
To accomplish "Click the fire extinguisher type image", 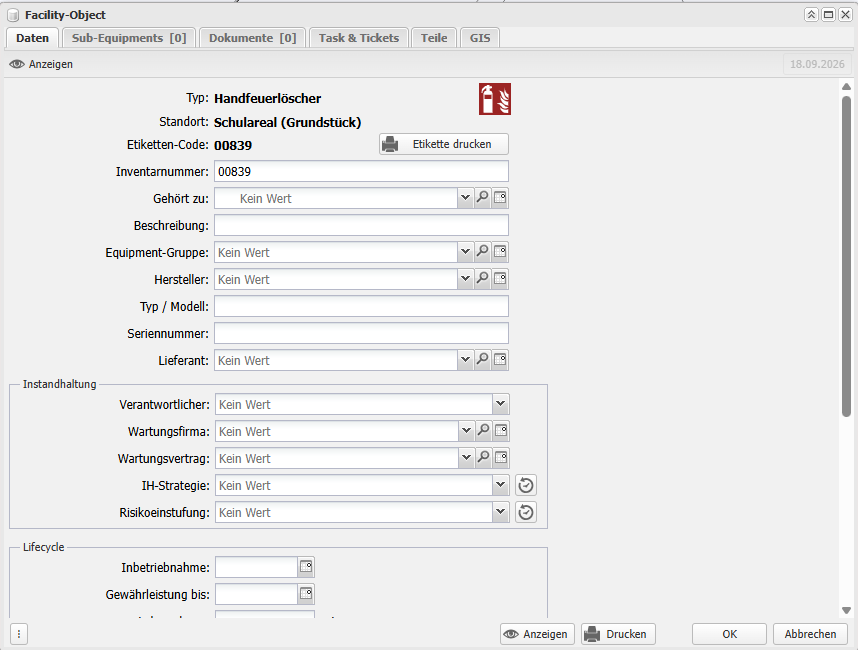I will tap(495, 99).
